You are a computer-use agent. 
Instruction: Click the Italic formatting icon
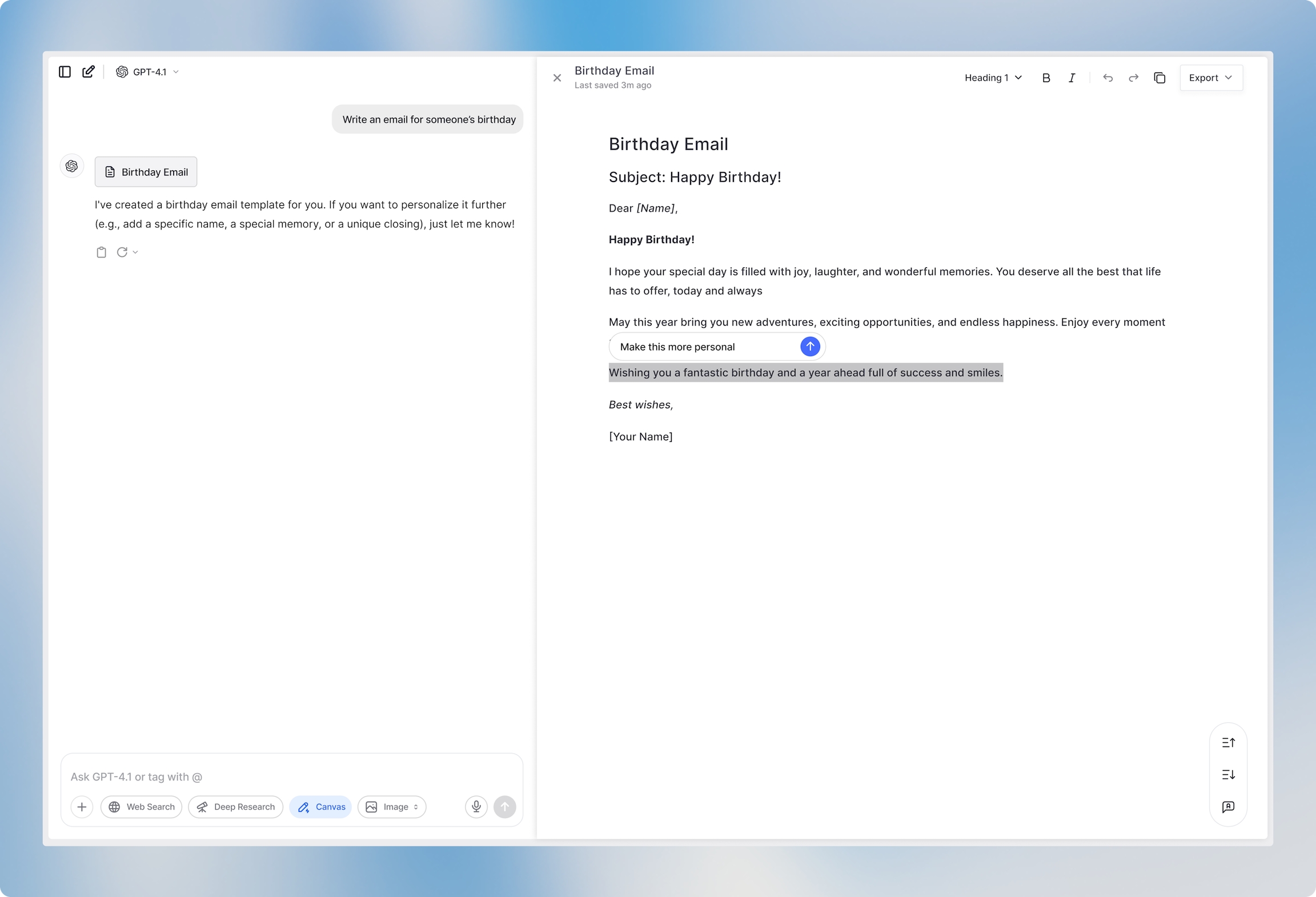pyautogui.click(x=1072, y=78)
